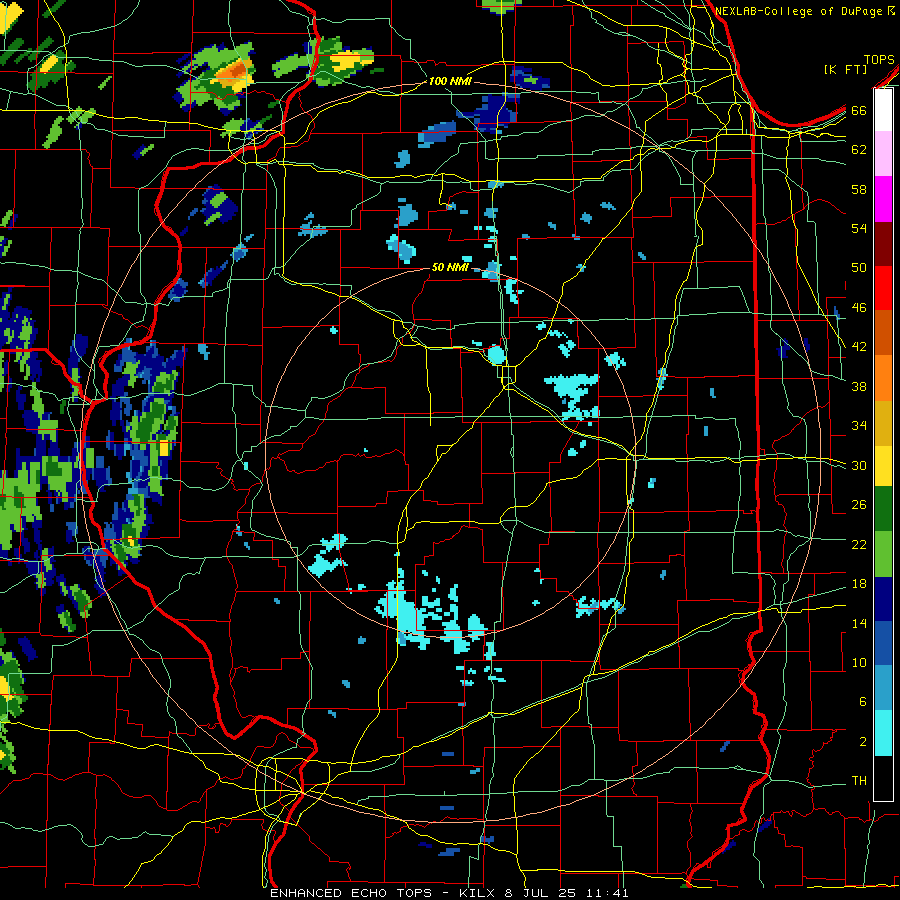
Task: Click the 50 NMI range ring label
Action: tap(449, 267)
